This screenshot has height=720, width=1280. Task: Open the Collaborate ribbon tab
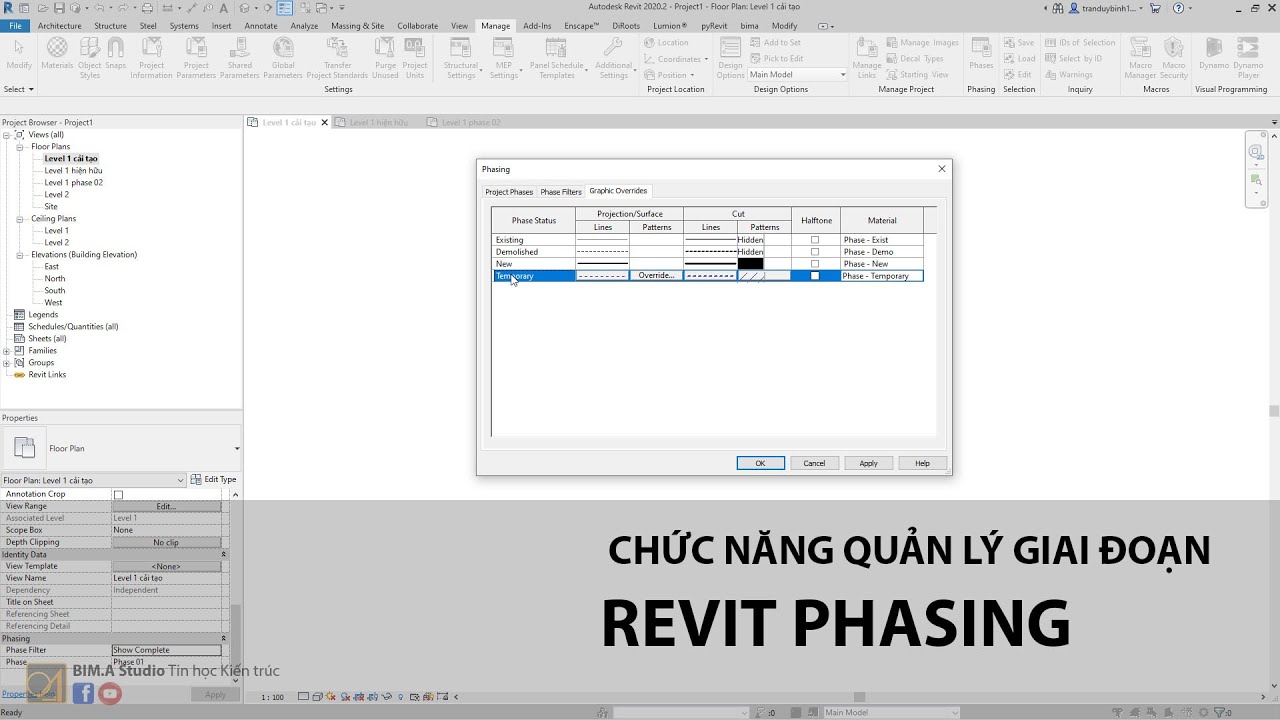click(417, 26)
